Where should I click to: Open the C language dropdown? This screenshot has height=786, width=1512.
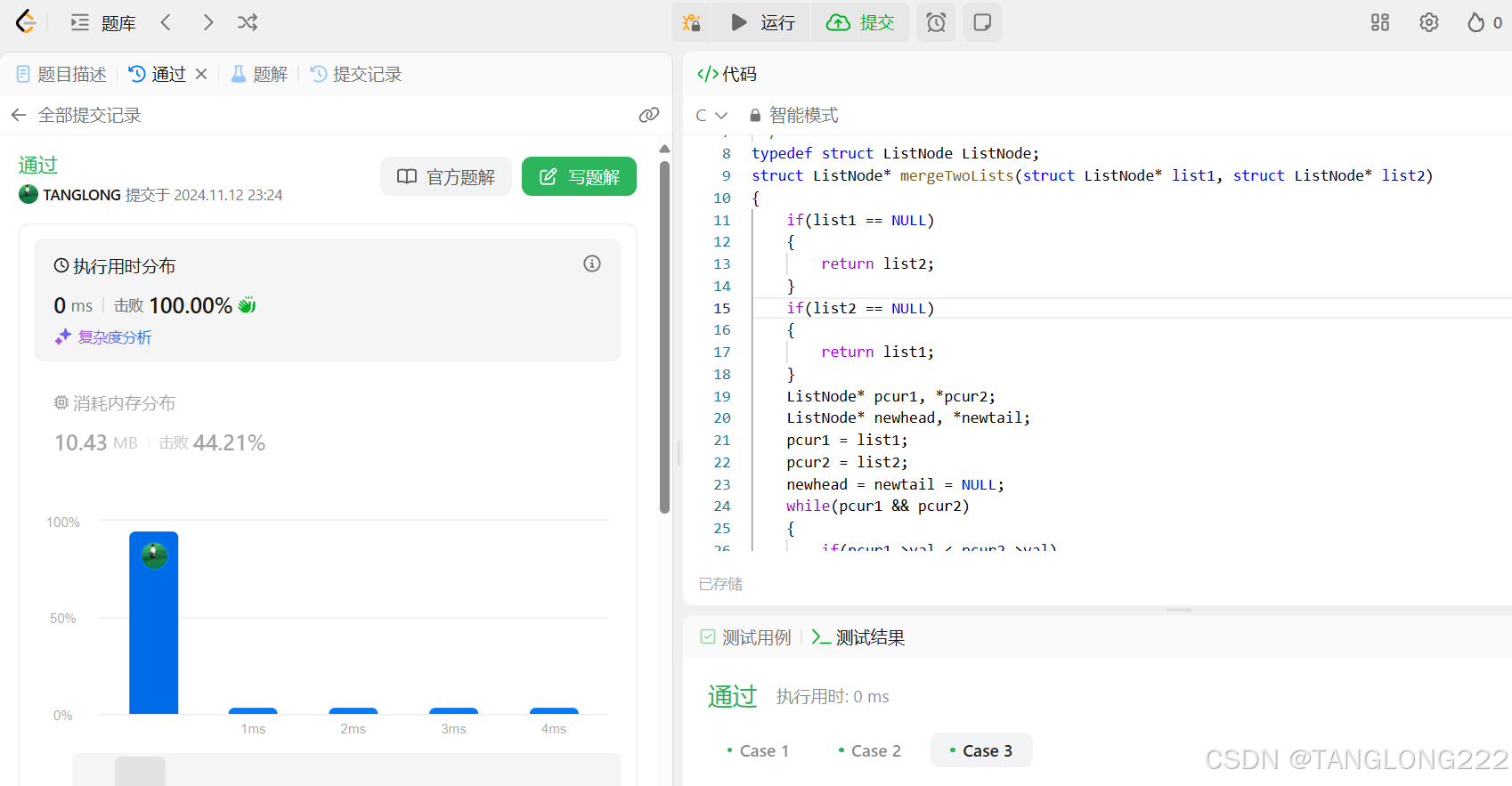[711, 115]
